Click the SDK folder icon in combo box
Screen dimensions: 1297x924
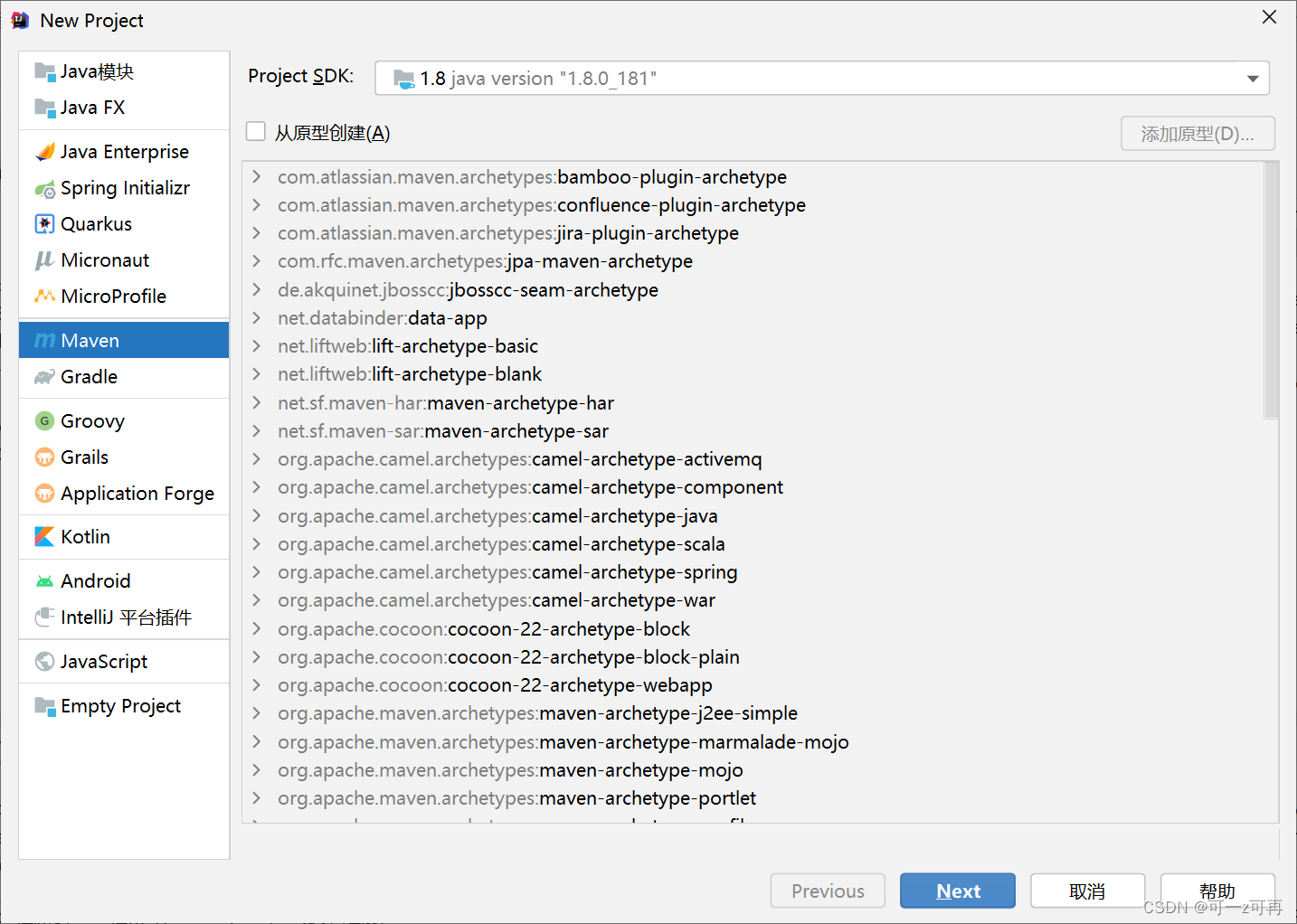click(403, 79)
